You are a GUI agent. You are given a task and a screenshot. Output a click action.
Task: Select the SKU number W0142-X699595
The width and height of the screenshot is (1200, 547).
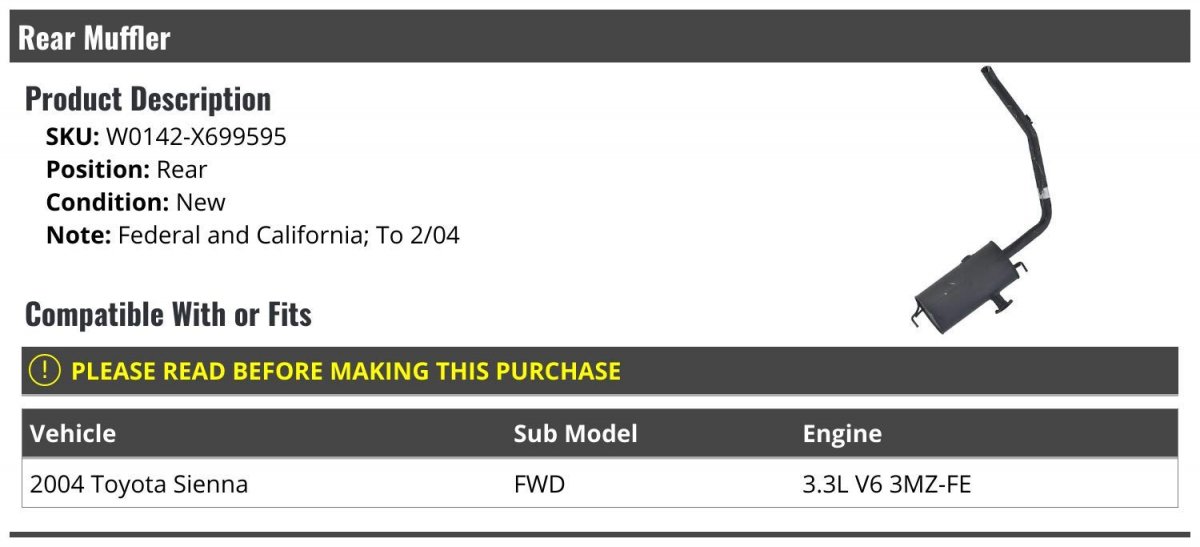196,137
